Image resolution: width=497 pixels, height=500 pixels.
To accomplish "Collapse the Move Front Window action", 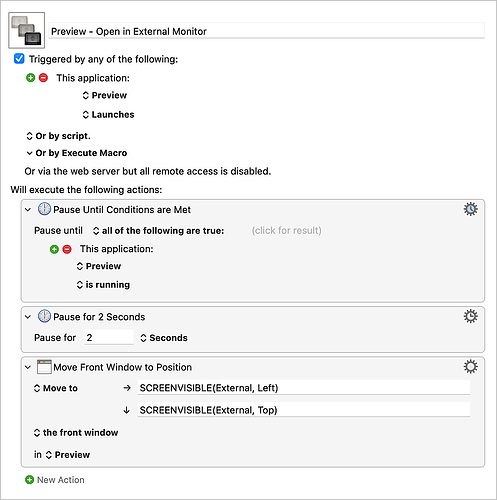I will (28, 367).
